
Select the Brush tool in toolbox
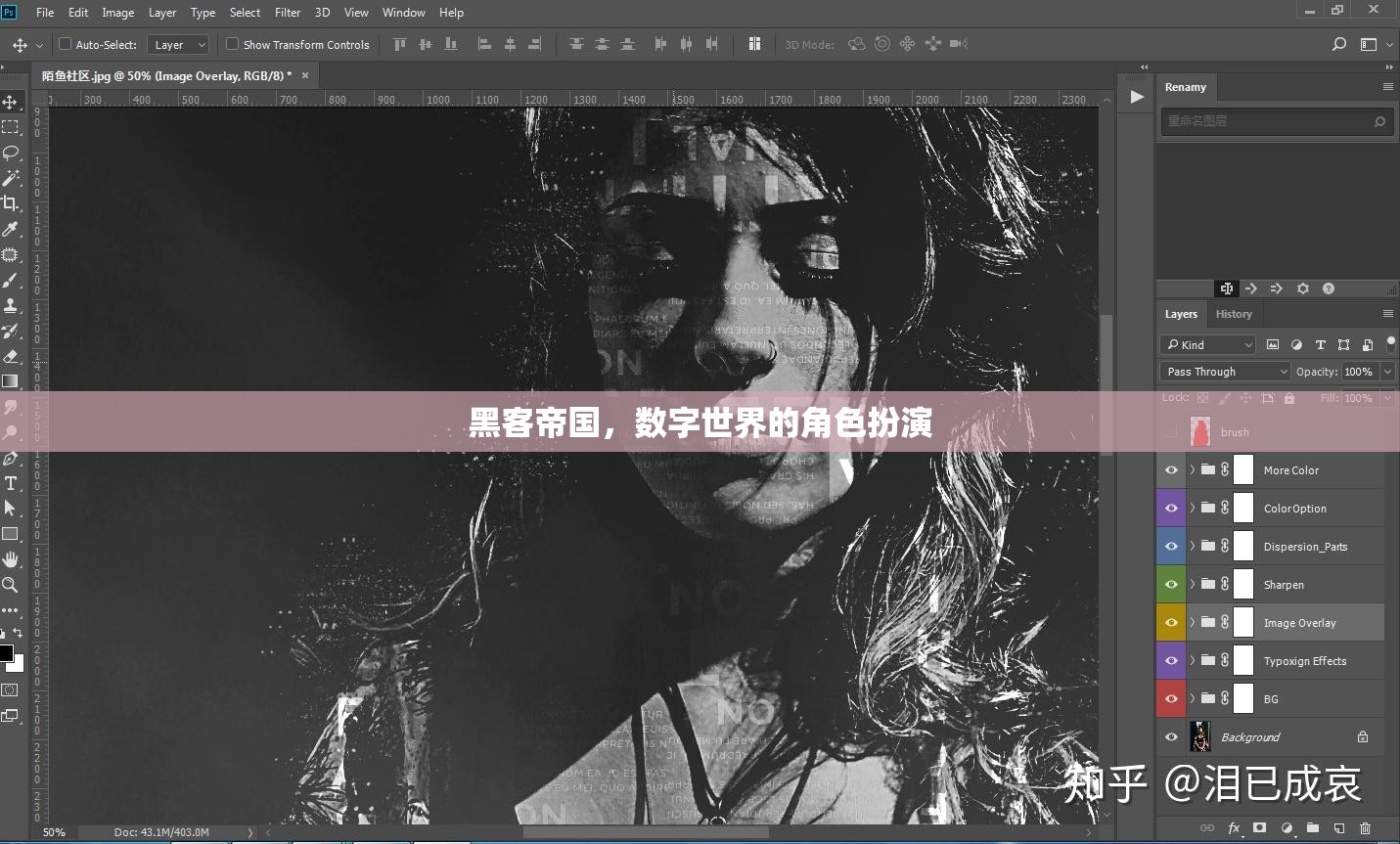pyautogui.click(x=10, y=280)
